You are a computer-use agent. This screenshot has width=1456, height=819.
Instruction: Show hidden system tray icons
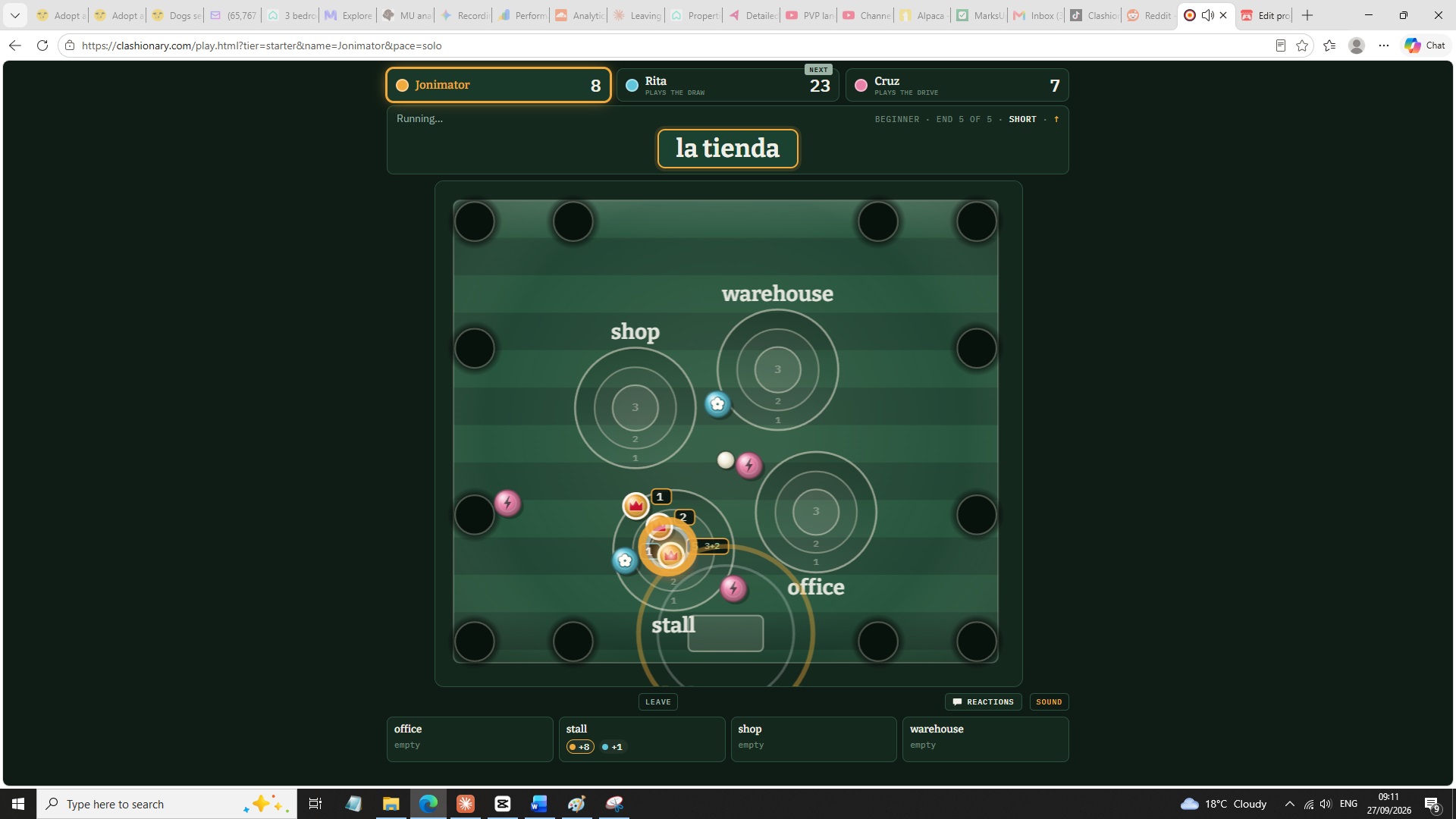click(x=1289, y=804)
